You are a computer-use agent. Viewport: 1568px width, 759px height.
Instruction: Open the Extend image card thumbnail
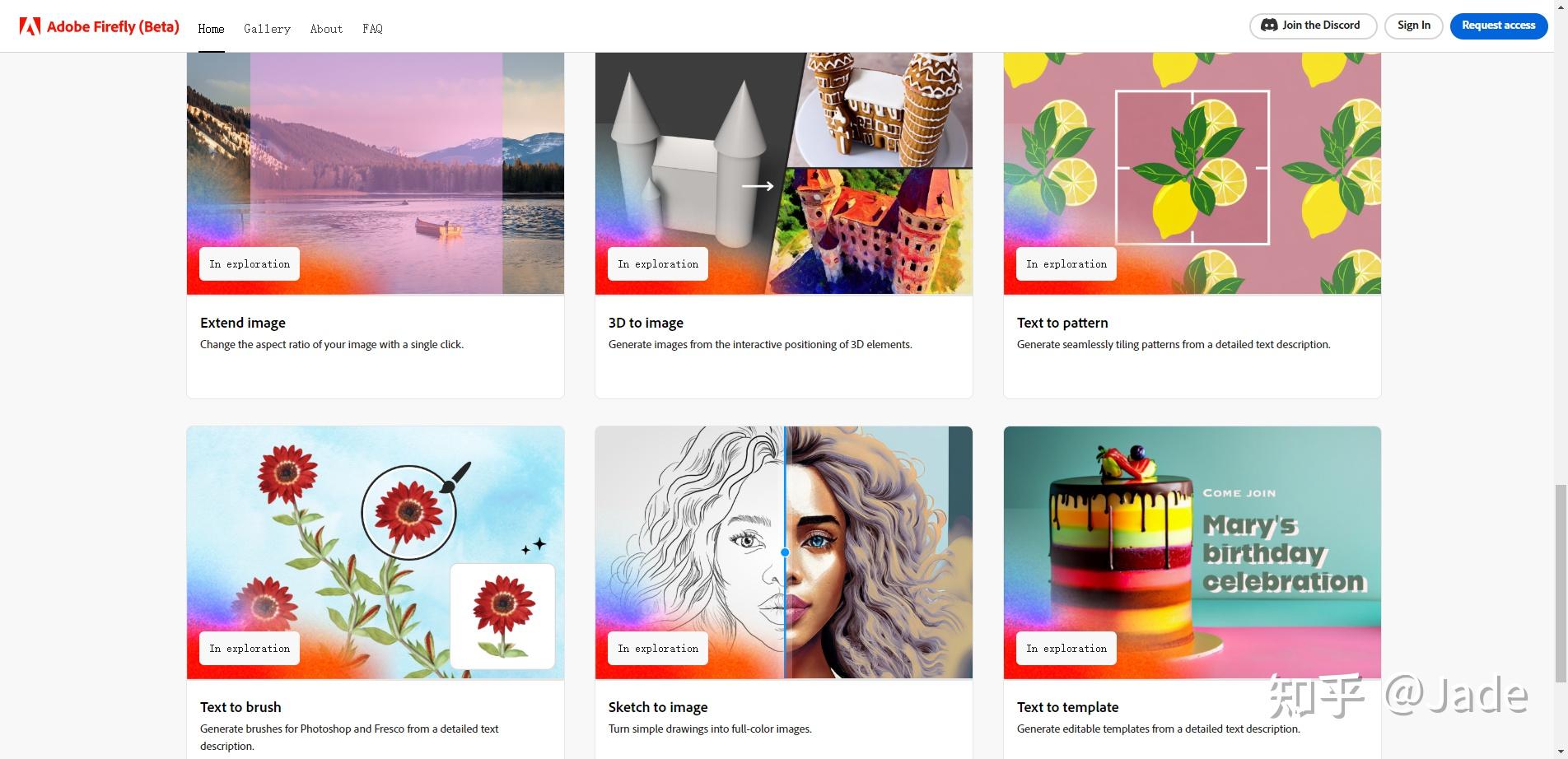(376, 173)
